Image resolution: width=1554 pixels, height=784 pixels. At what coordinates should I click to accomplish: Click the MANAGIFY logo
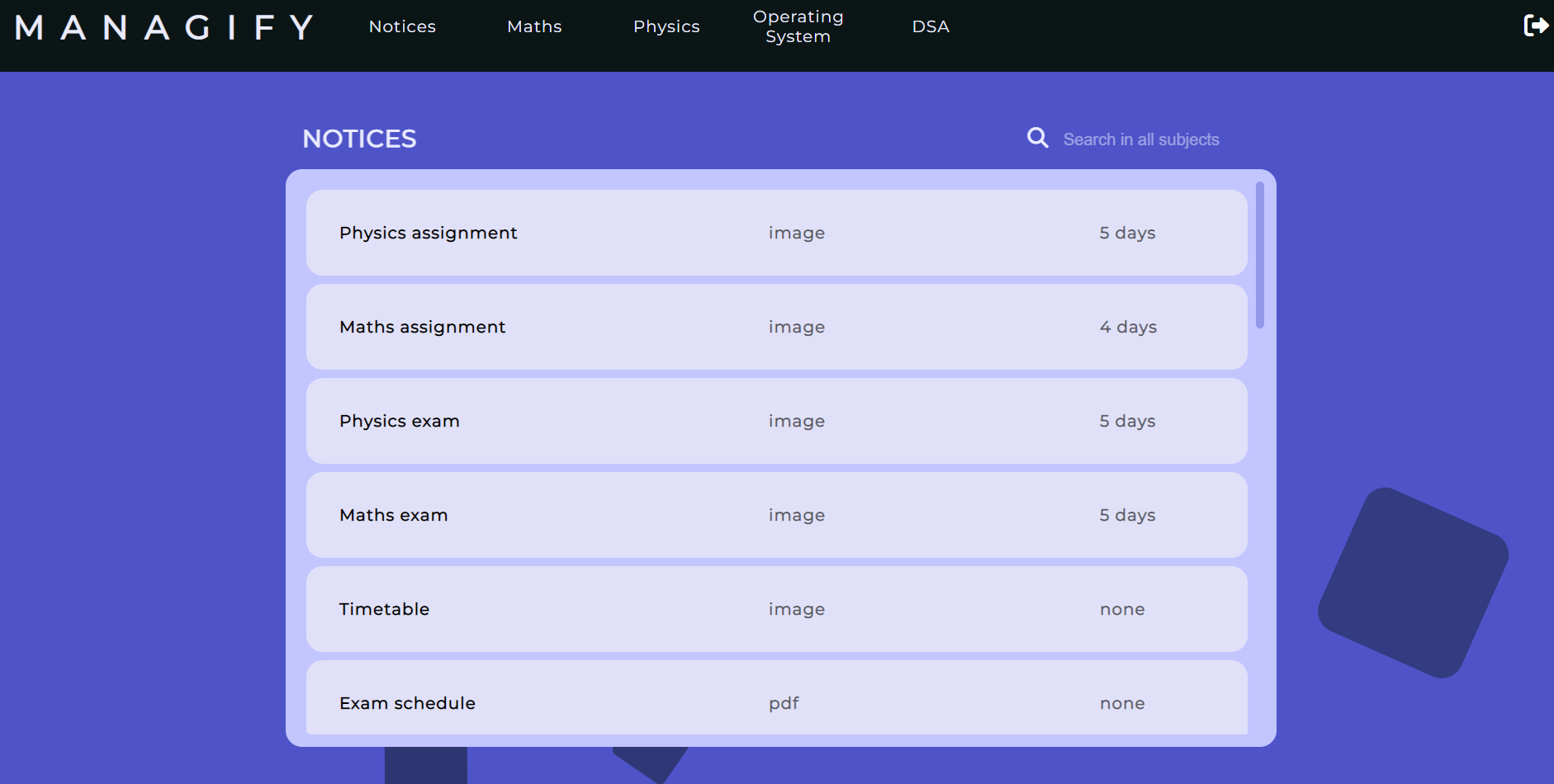[x=164, y=27]
